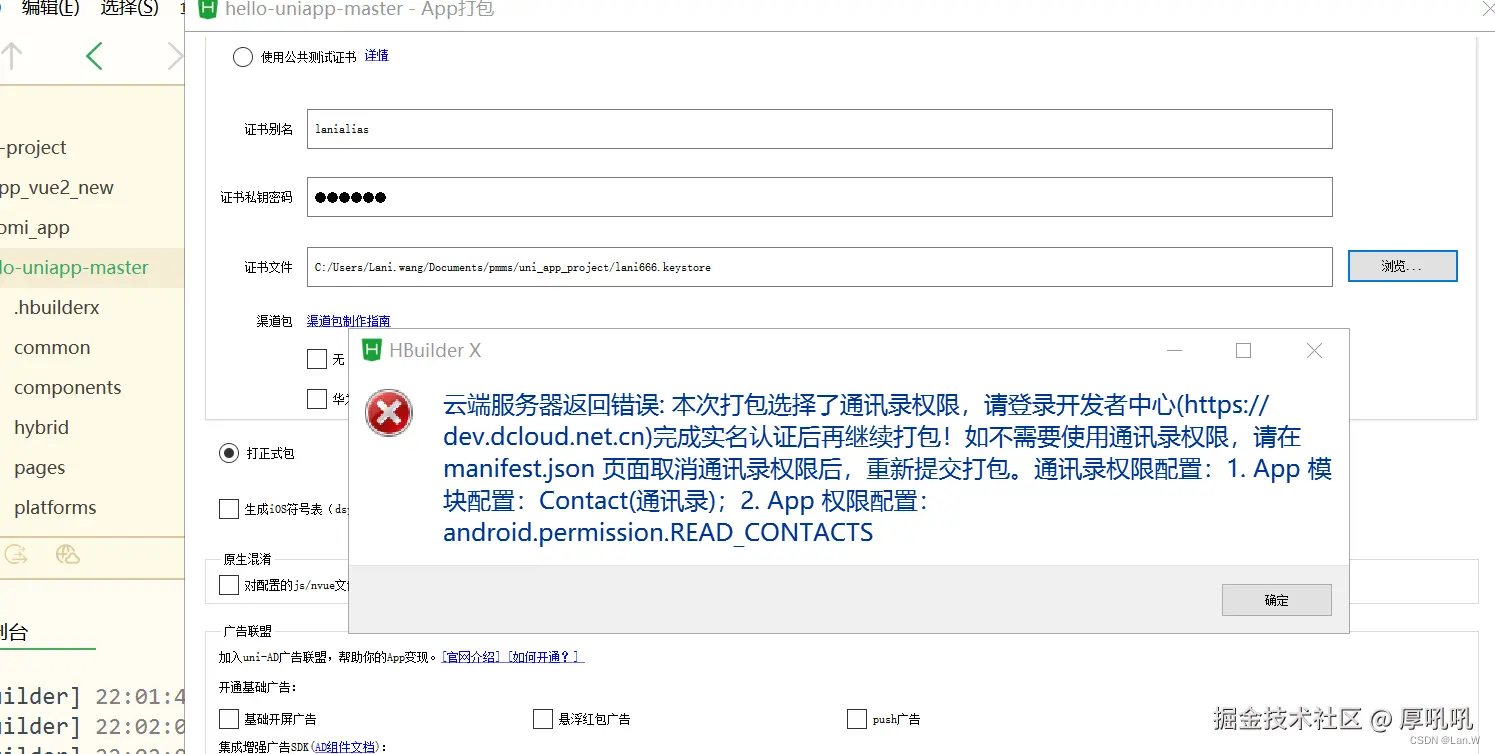Open the 如何开通? link
This screenshot has width=1495, height=754.
[x=545, y=657]
